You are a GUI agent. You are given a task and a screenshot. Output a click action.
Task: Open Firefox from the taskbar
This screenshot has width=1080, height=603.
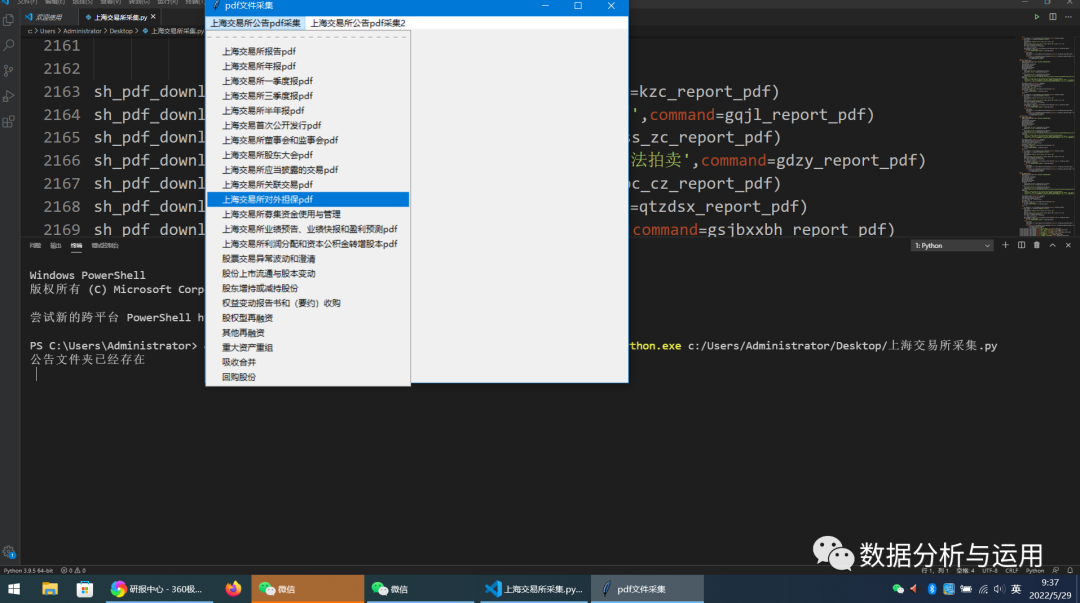coord(233,589)
